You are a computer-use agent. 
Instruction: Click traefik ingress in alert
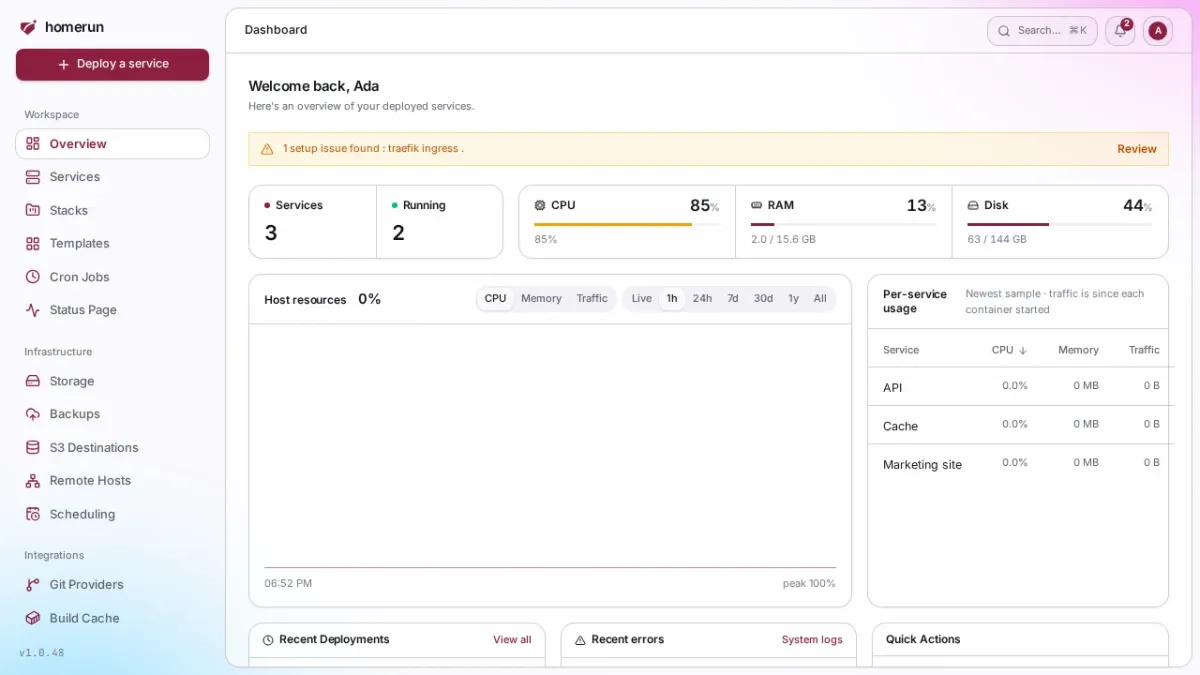tap(423, 149)
